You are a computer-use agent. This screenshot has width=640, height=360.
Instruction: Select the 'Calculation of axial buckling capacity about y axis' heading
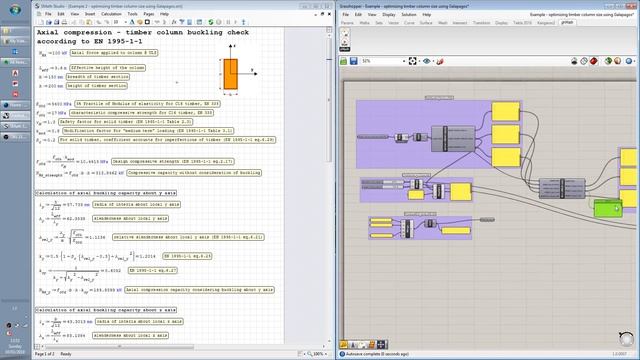[106, 193]
